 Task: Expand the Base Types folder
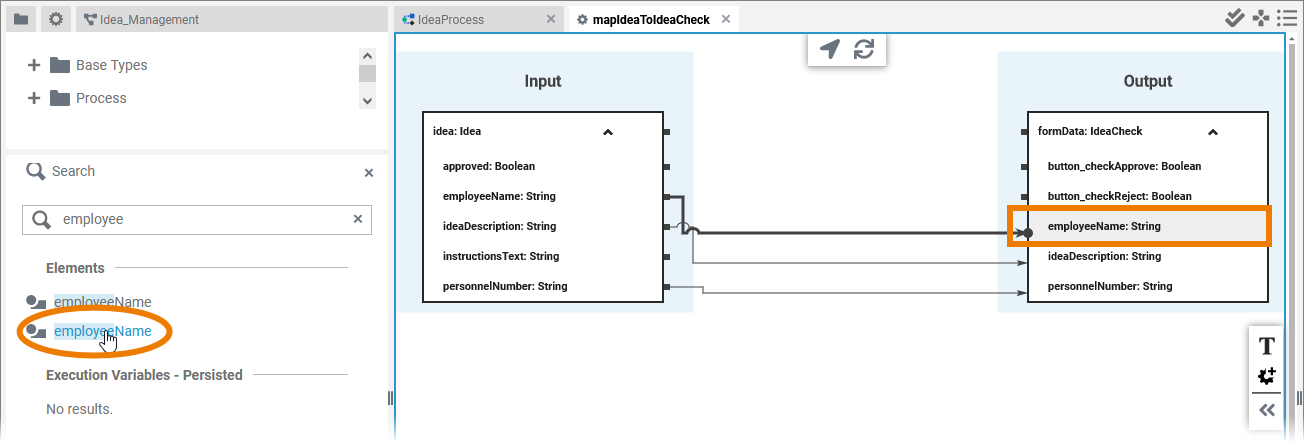[x=34, y=65]
